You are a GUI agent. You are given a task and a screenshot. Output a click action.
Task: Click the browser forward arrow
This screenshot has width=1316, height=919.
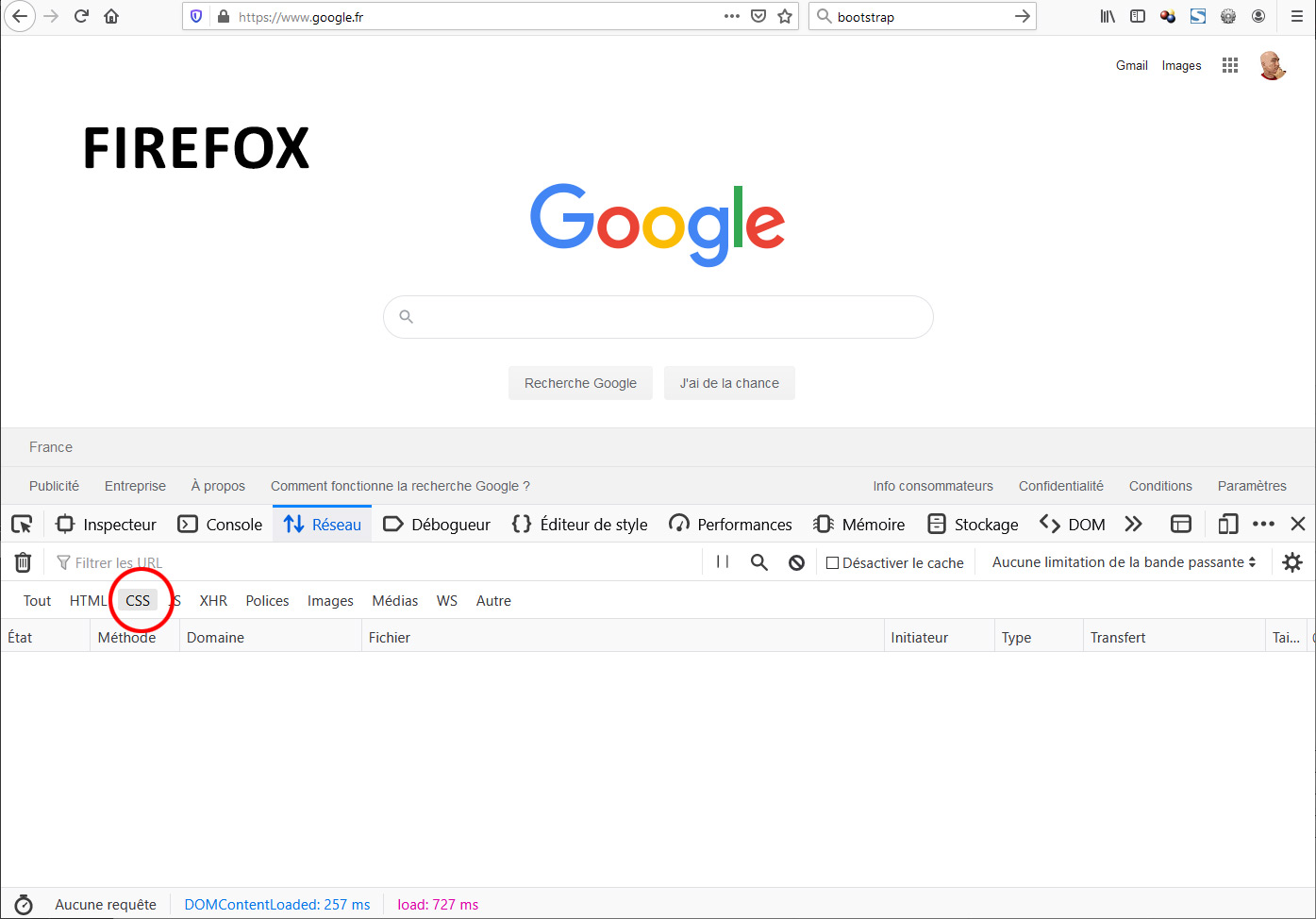[51, 16]
